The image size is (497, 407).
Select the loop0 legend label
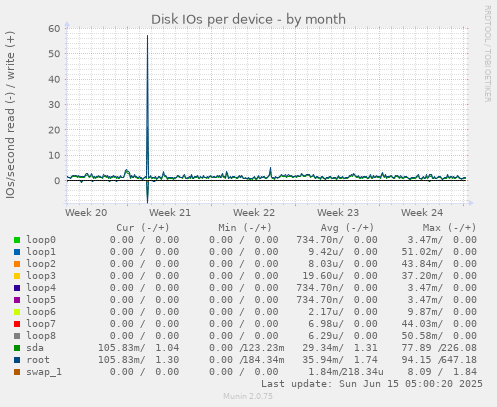[41, 240]
